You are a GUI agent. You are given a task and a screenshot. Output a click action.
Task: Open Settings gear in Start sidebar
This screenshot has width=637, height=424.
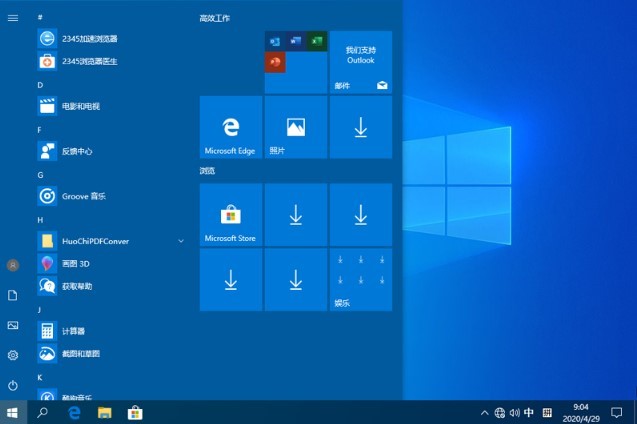click(13, 355)
